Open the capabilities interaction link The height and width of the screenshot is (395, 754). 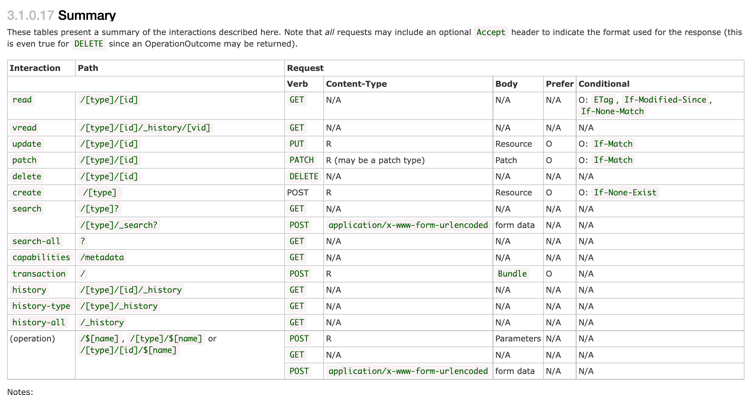(41, 257)
